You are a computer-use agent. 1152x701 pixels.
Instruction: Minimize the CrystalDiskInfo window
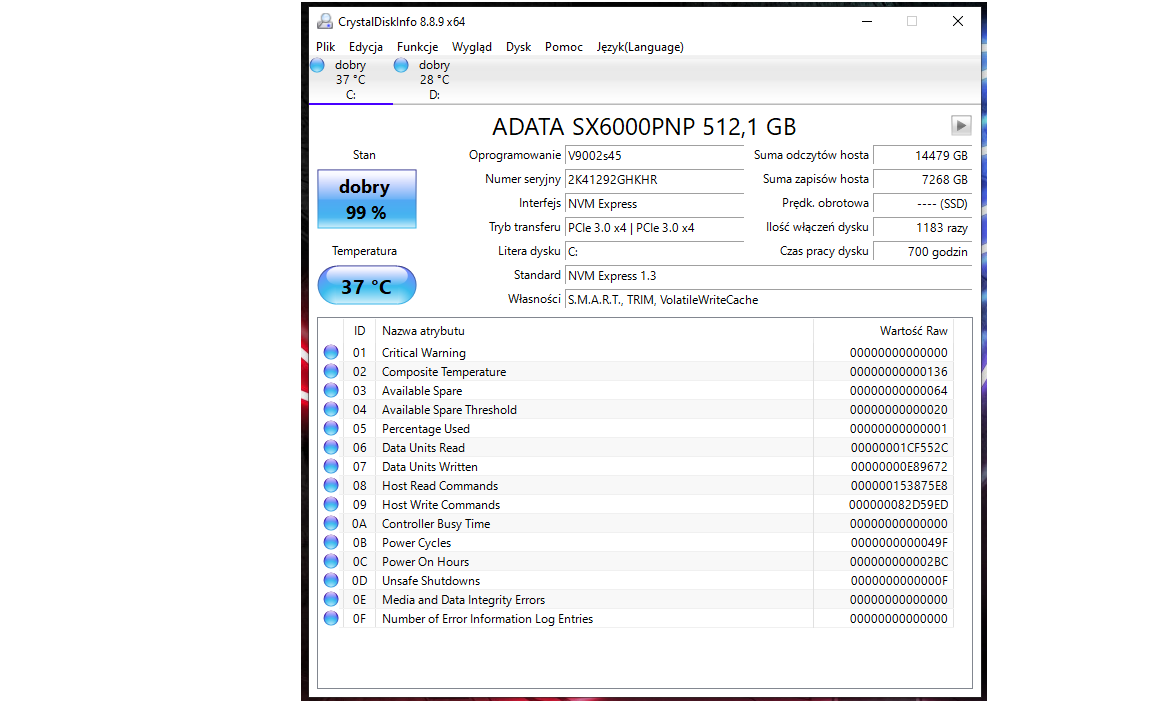point(867,21)
